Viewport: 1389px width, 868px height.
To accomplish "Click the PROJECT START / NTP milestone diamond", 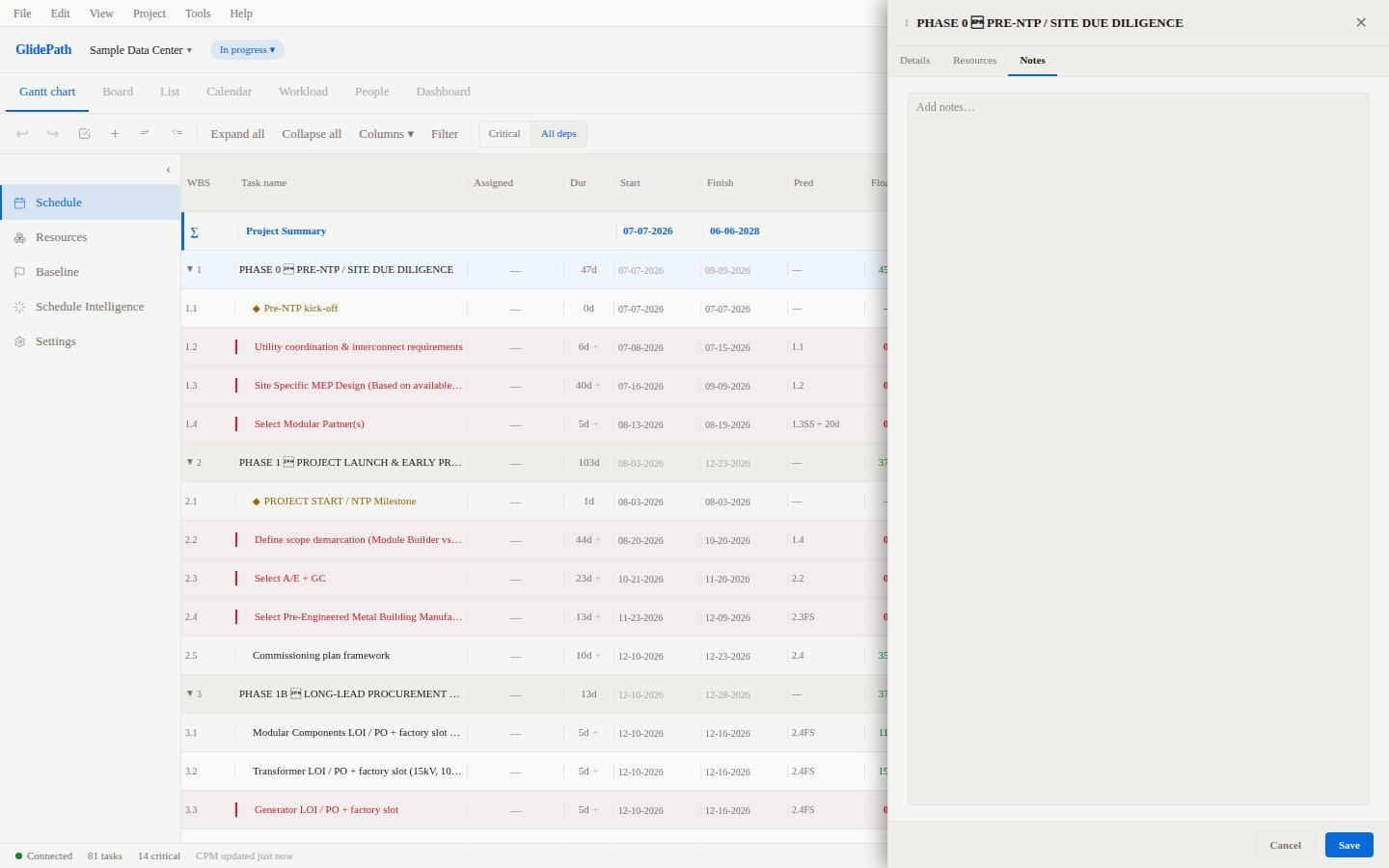I will (x=257, y=502).
